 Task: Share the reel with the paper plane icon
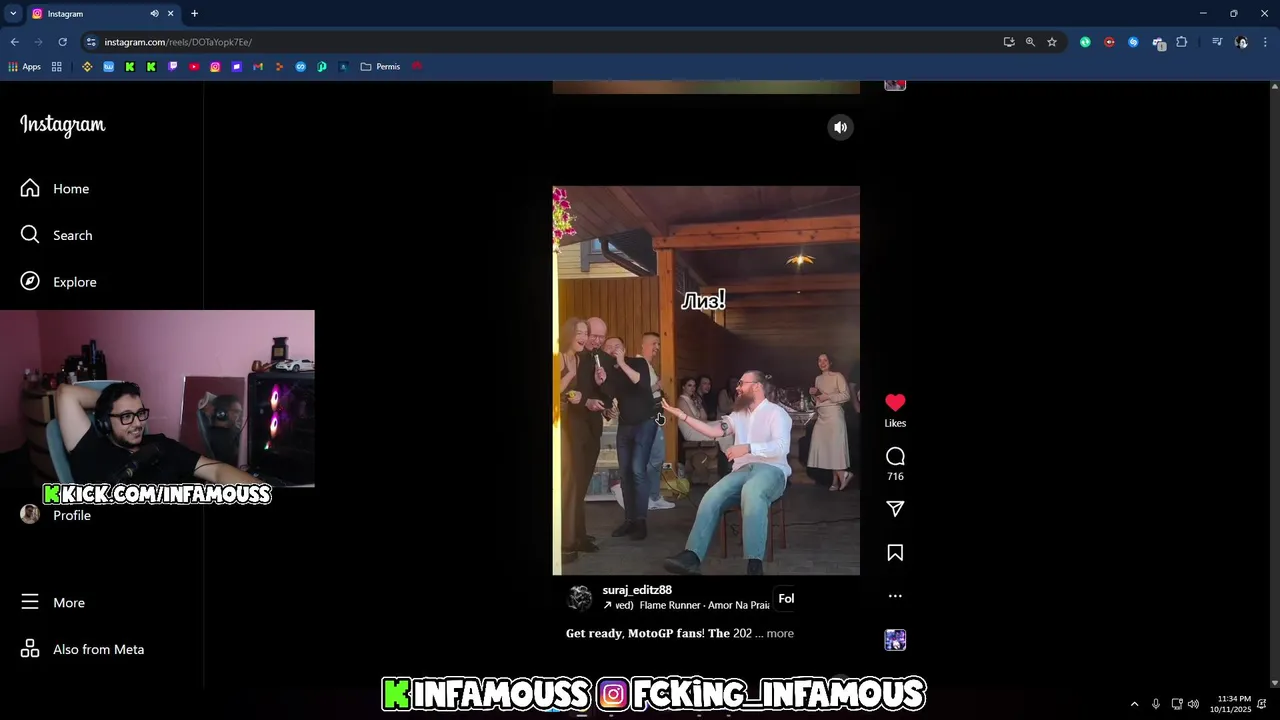[895, 509]
